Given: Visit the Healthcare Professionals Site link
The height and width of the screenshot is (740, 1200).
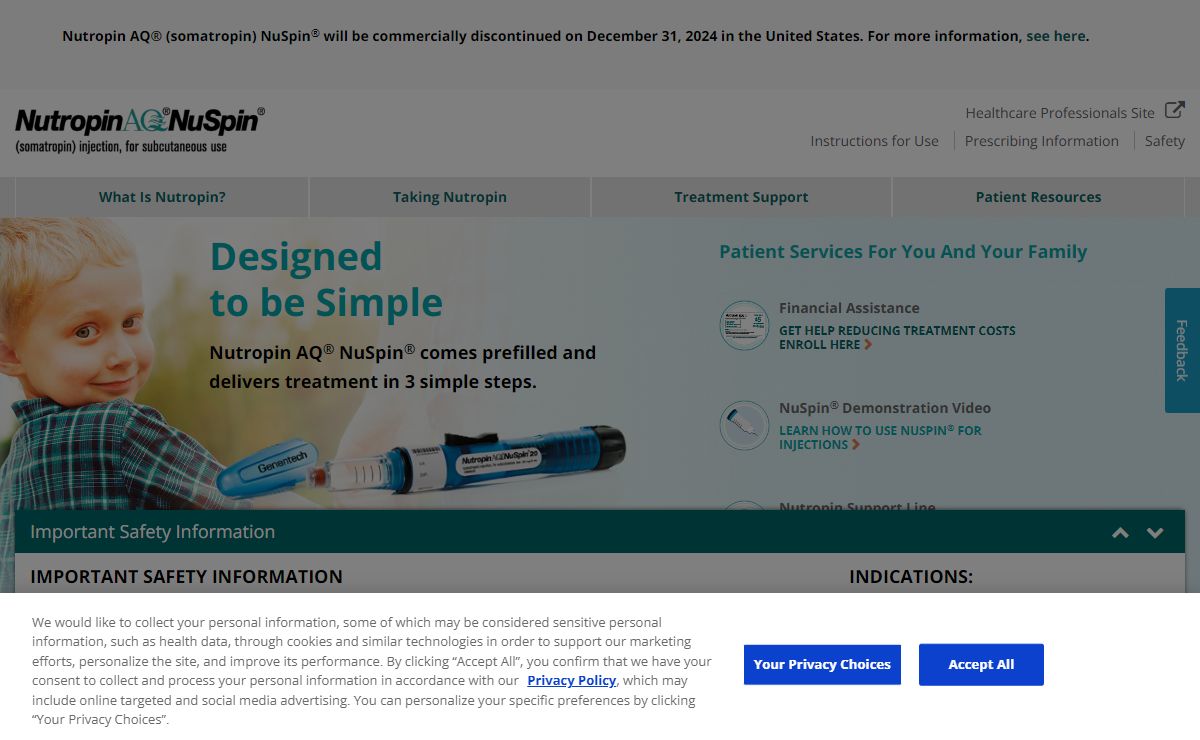Looking at the screenshot, I should point(1060,113).
